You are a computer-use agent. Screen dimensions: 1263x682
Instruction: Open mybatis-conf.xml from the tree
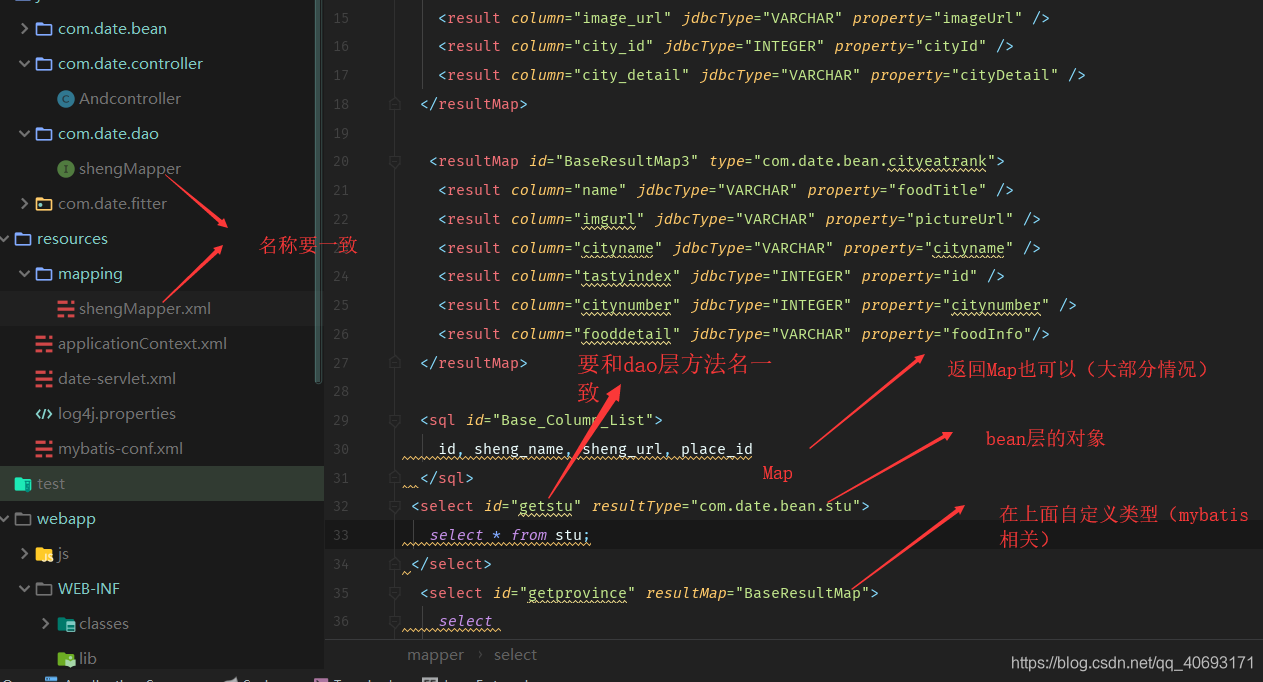tap(120, 448)
